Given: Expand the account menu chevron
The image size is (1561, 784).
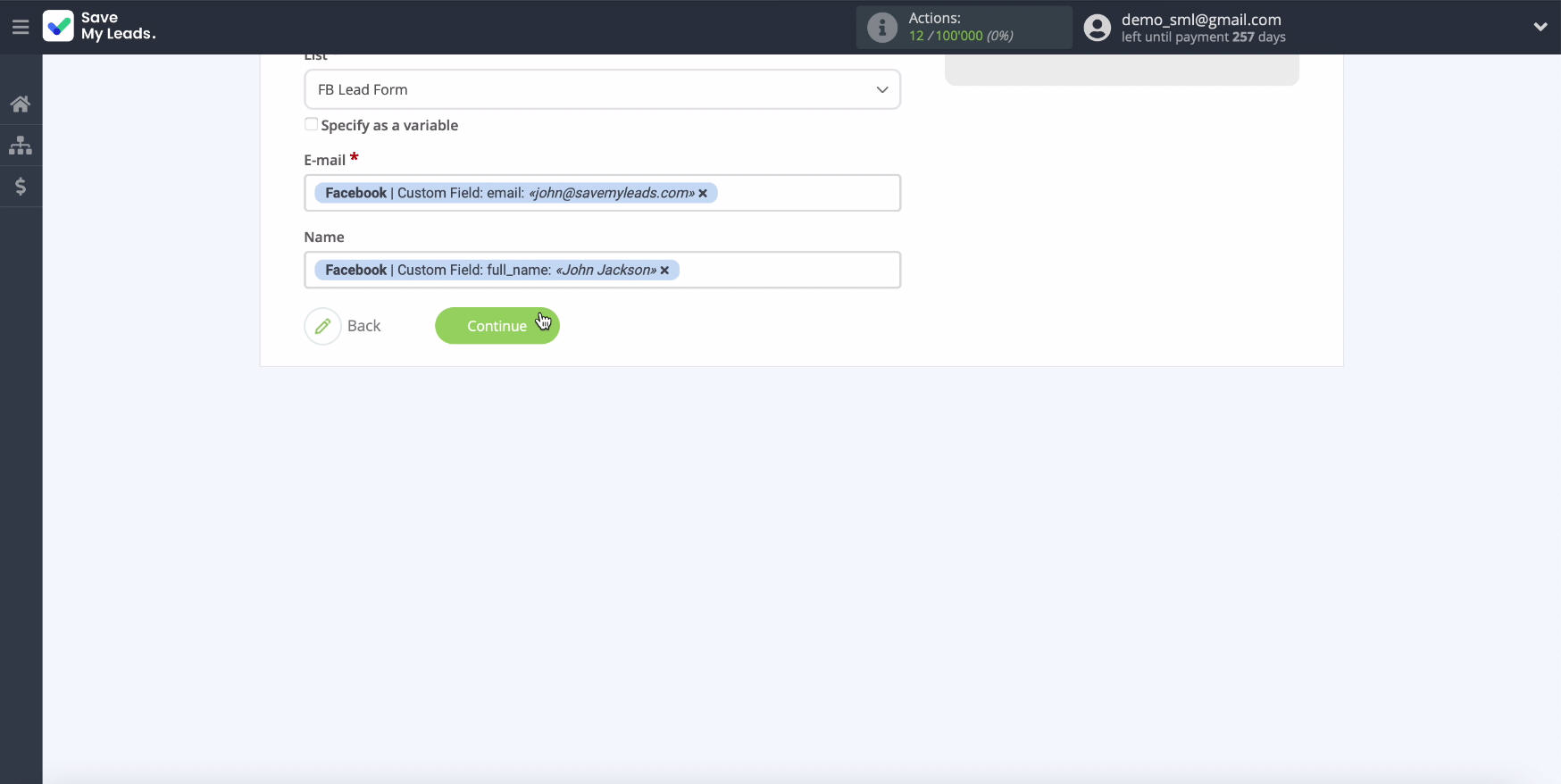Looking at the screenshot, I should click(1540, 27).
